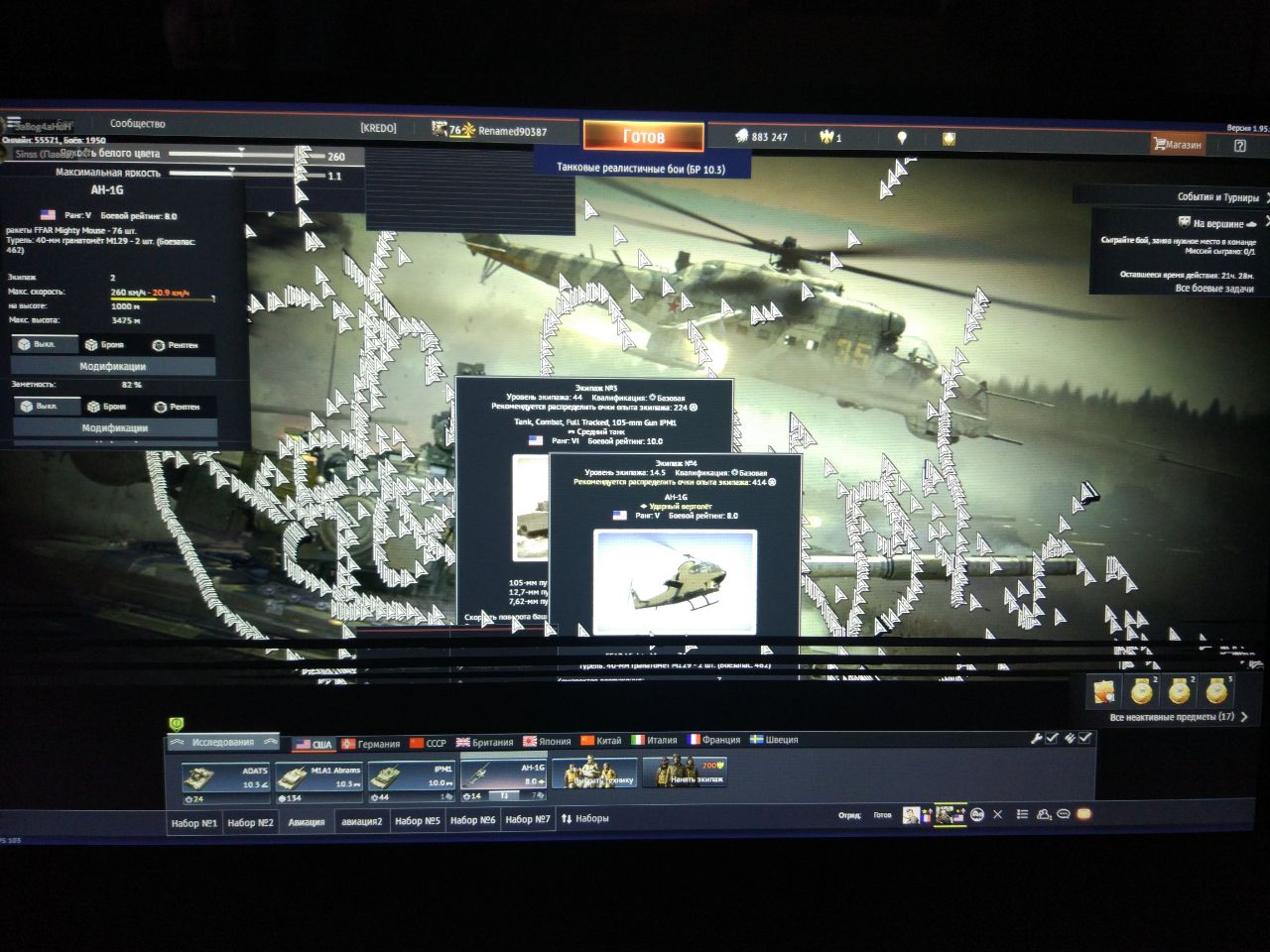
Task: Open the Магазин shop cart
Action: [x=1178, y=144]
